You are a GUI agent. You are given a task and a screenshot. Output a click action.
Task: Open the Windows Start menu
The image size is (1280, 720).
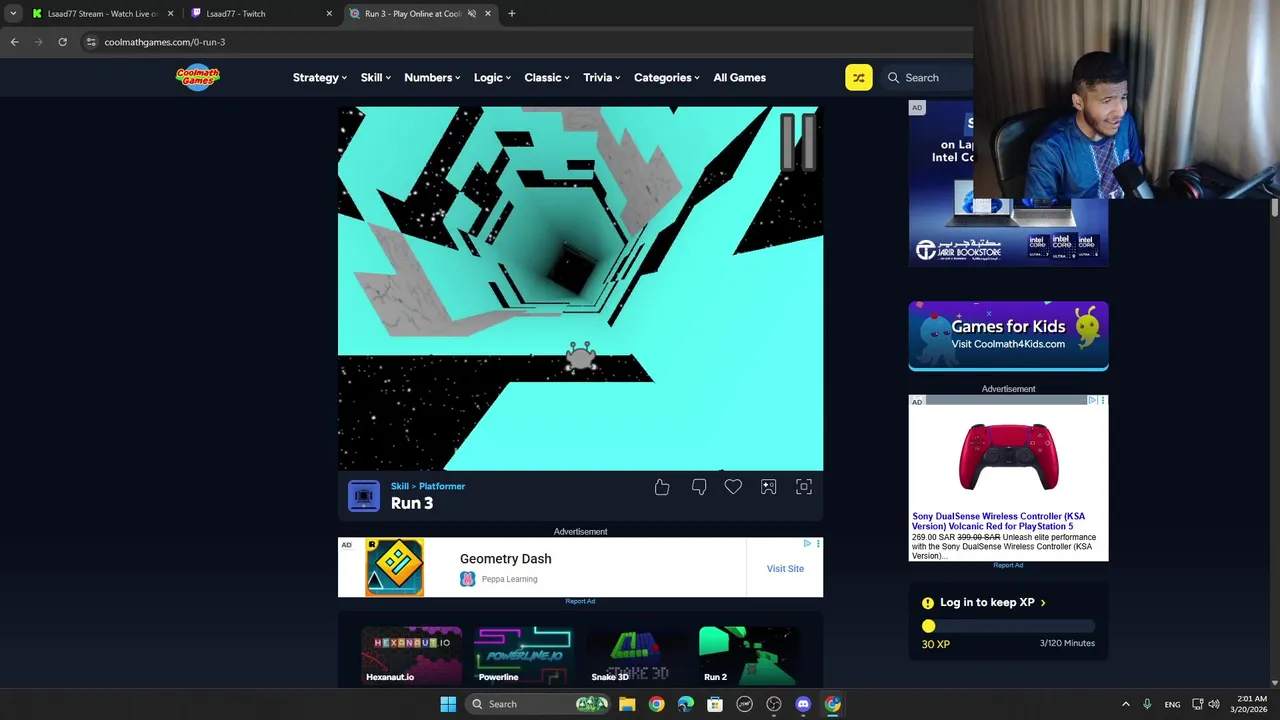coord(448,704)
